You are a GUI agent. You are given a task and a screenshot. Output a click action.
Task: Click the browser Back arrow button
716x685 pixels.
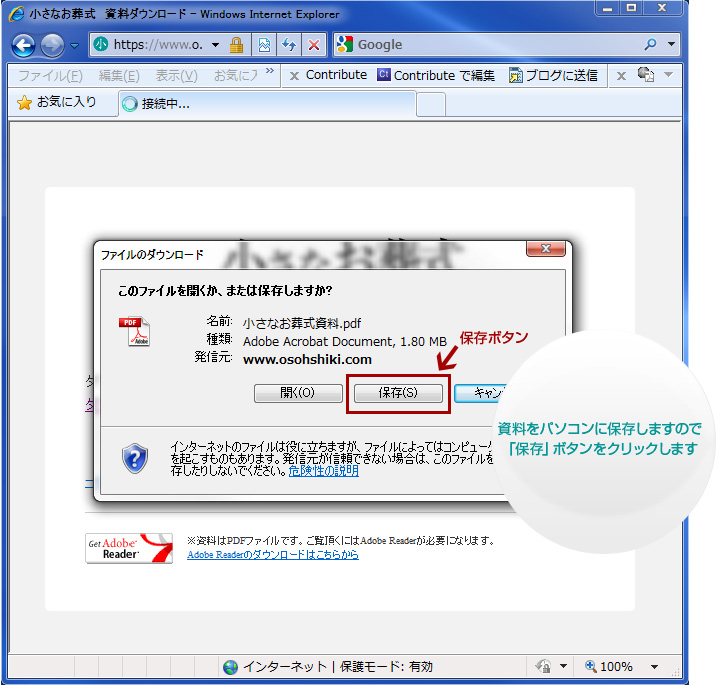tap(23, 45)
